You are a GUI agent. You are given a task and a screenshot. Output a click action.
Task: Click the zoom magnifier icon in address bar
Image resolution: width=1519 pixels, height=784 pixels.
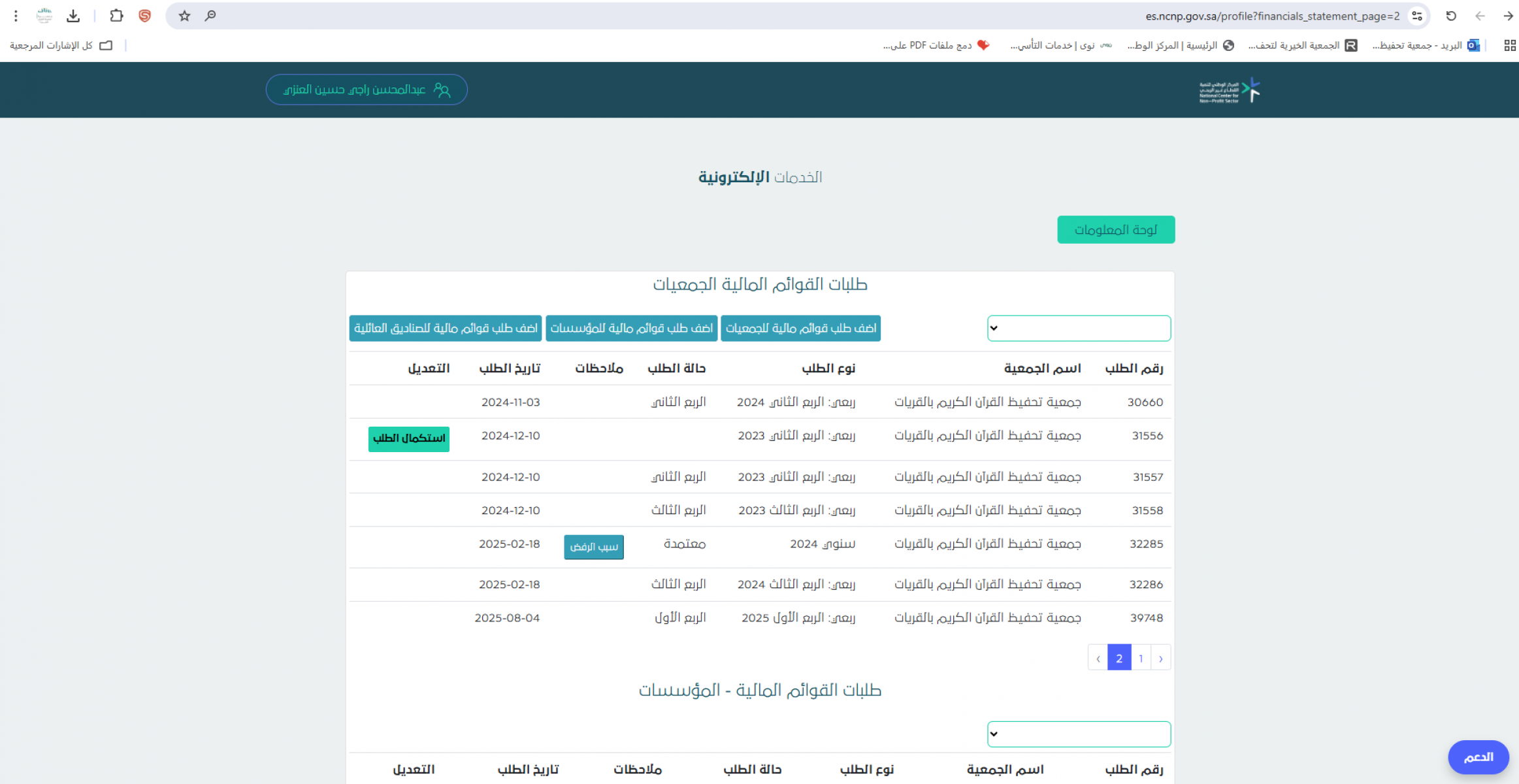[210, 16]
